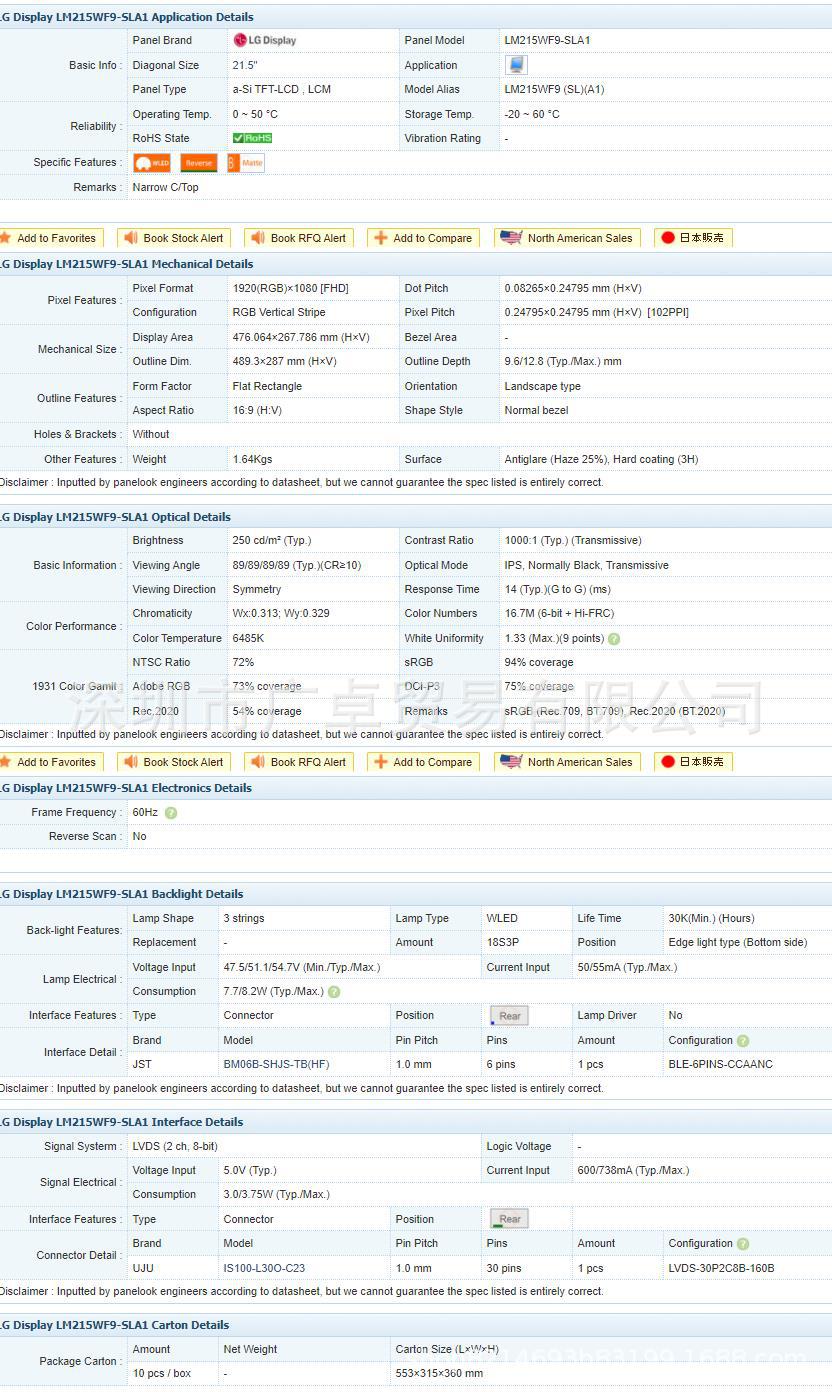Click lamp amount 18S3P value

504,942
